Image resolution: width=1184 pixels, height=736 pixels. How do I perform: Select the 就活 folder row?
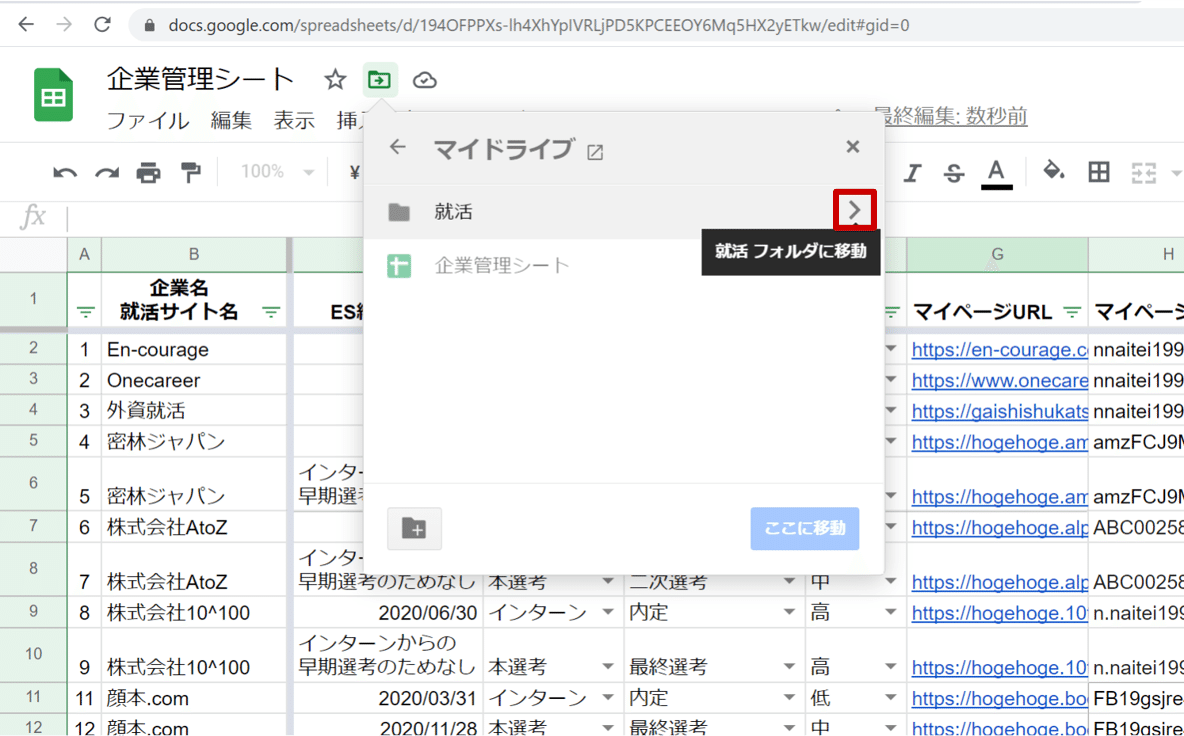(624, 212)
